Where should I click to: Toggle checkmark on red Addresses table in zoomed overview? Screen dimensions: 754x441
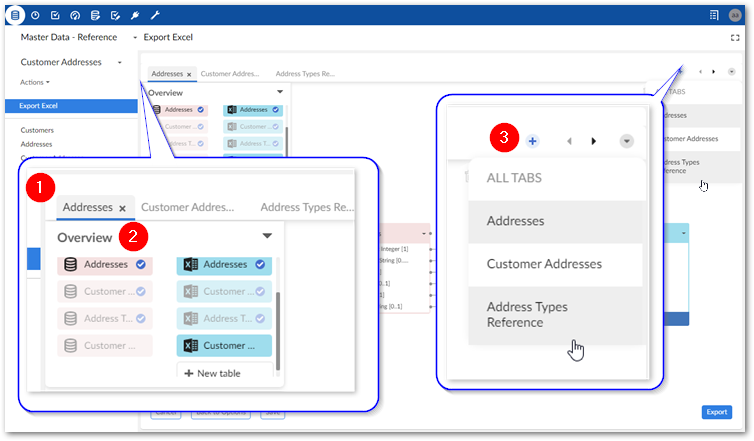click(141, 265)
